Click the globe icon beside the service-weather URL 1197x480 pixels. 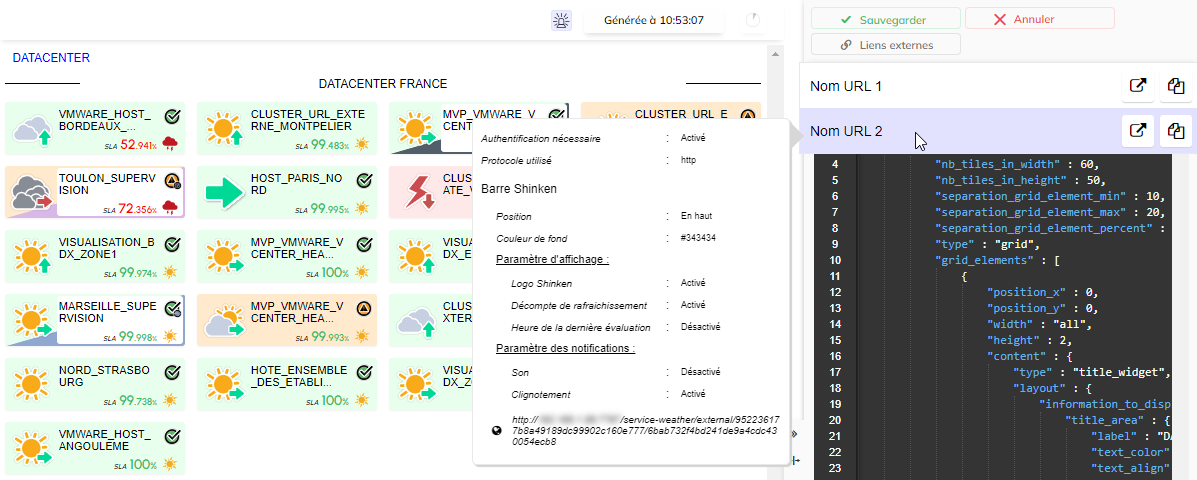497,430
